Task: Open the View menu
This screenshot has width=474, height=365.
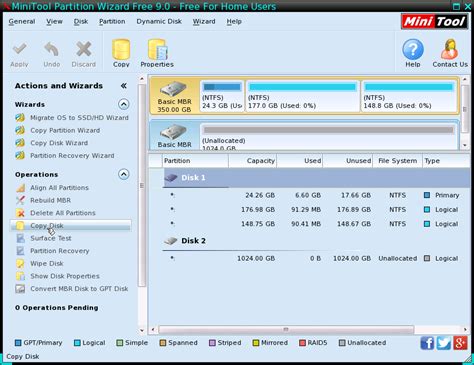Action: 54,22
